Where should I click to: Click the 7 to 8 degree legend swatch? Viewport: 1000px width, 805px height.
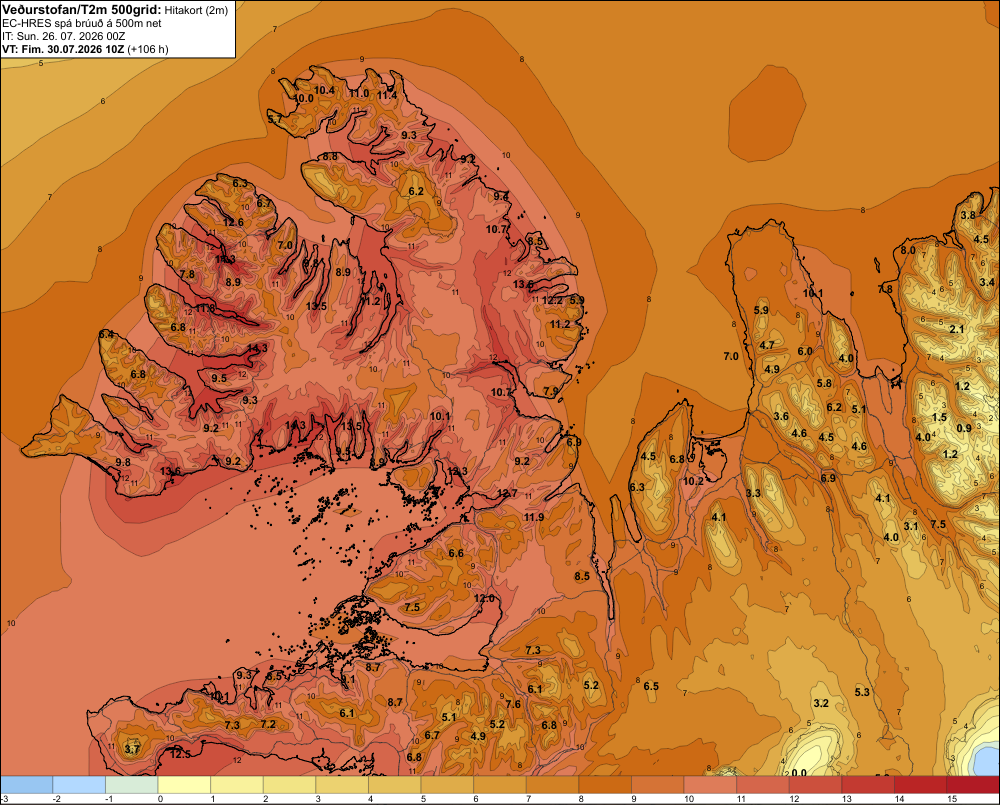[552, 785]
